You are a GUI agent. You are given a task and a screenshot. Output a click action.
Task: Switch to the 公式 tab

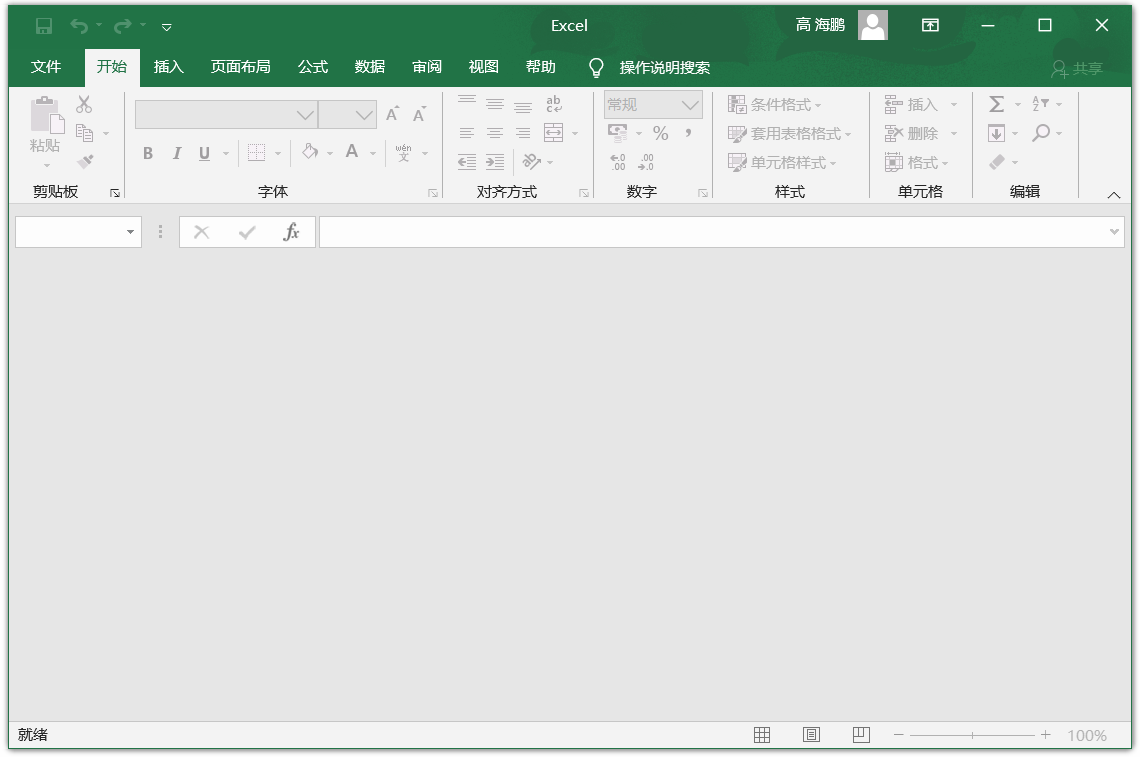[x=313, y=67]
